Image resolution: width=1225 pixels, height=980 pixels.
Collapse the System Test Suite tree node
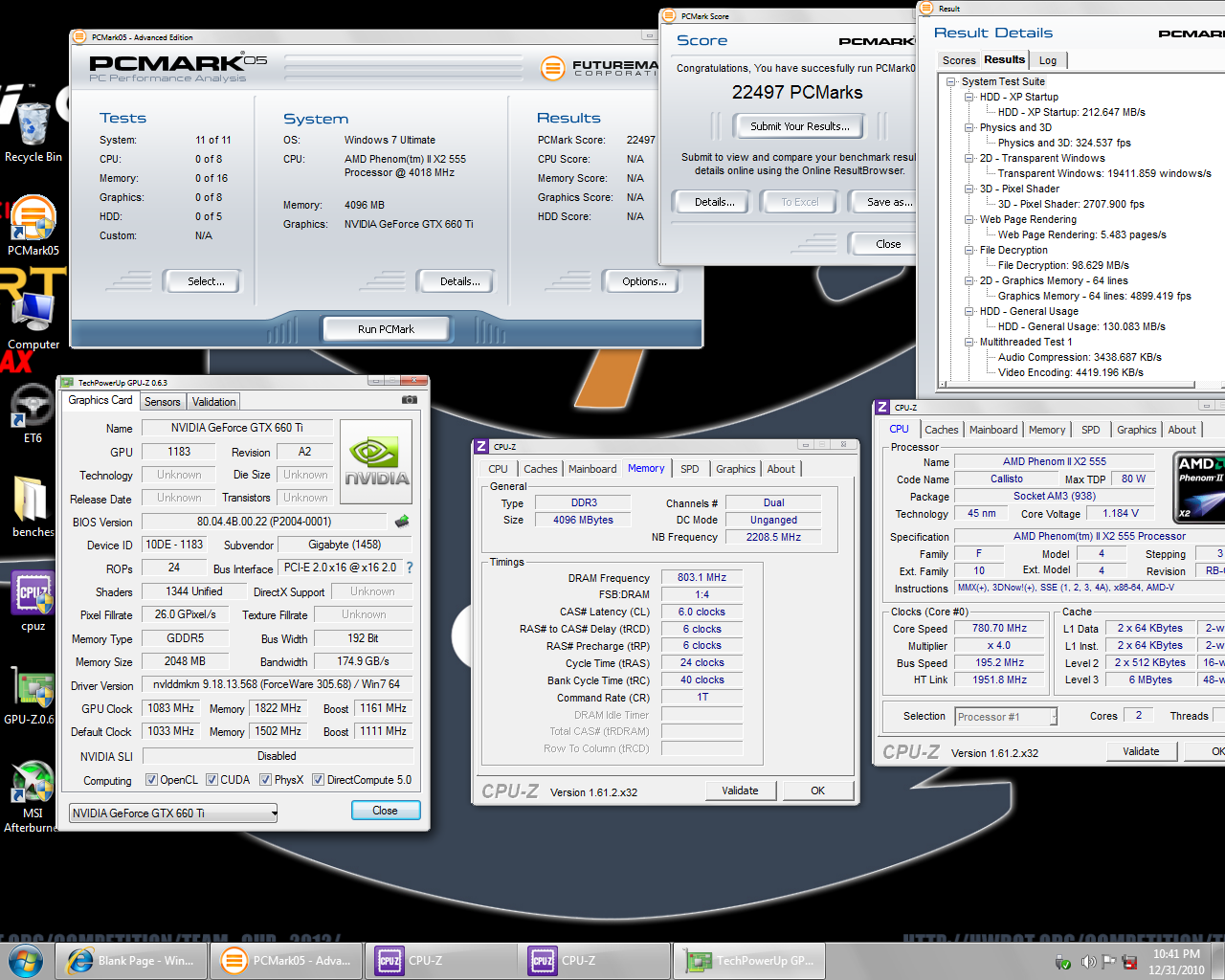tap(950, 82)
